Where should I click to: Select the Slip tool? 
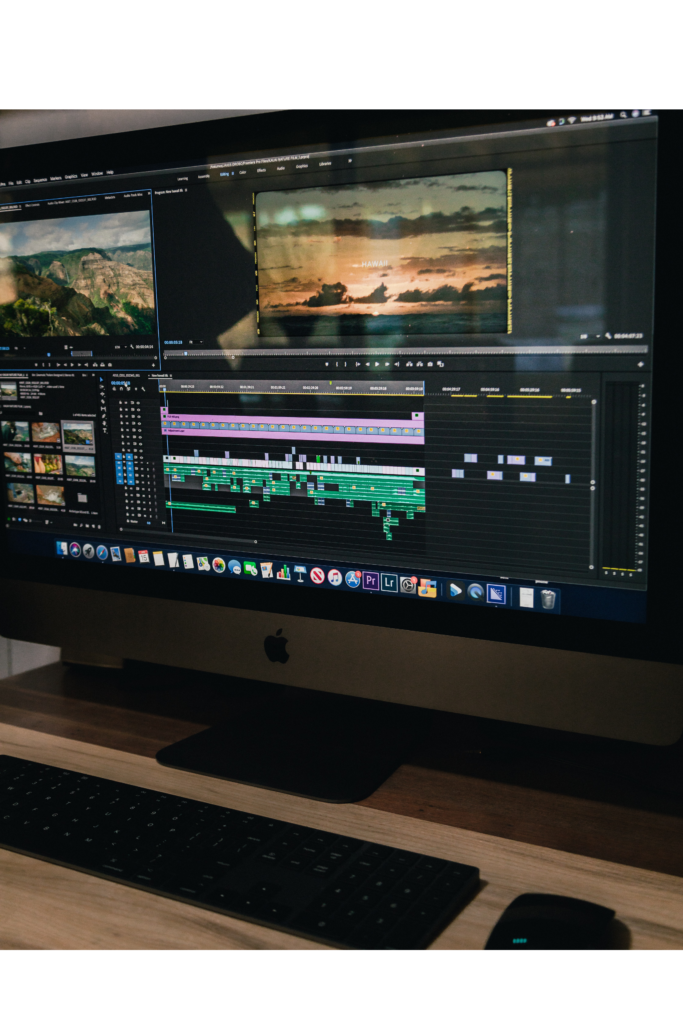click(x=104, y=409)
